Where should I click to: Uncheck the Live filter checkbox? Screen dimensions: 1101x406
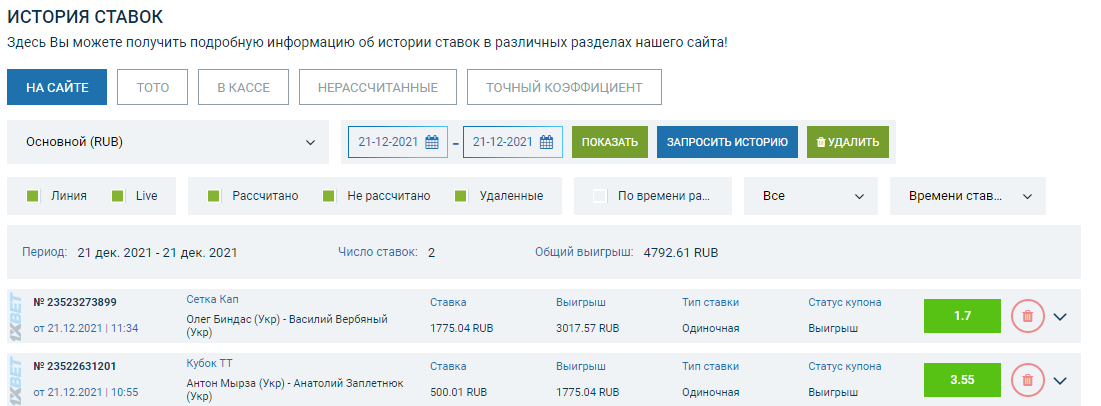118,196
